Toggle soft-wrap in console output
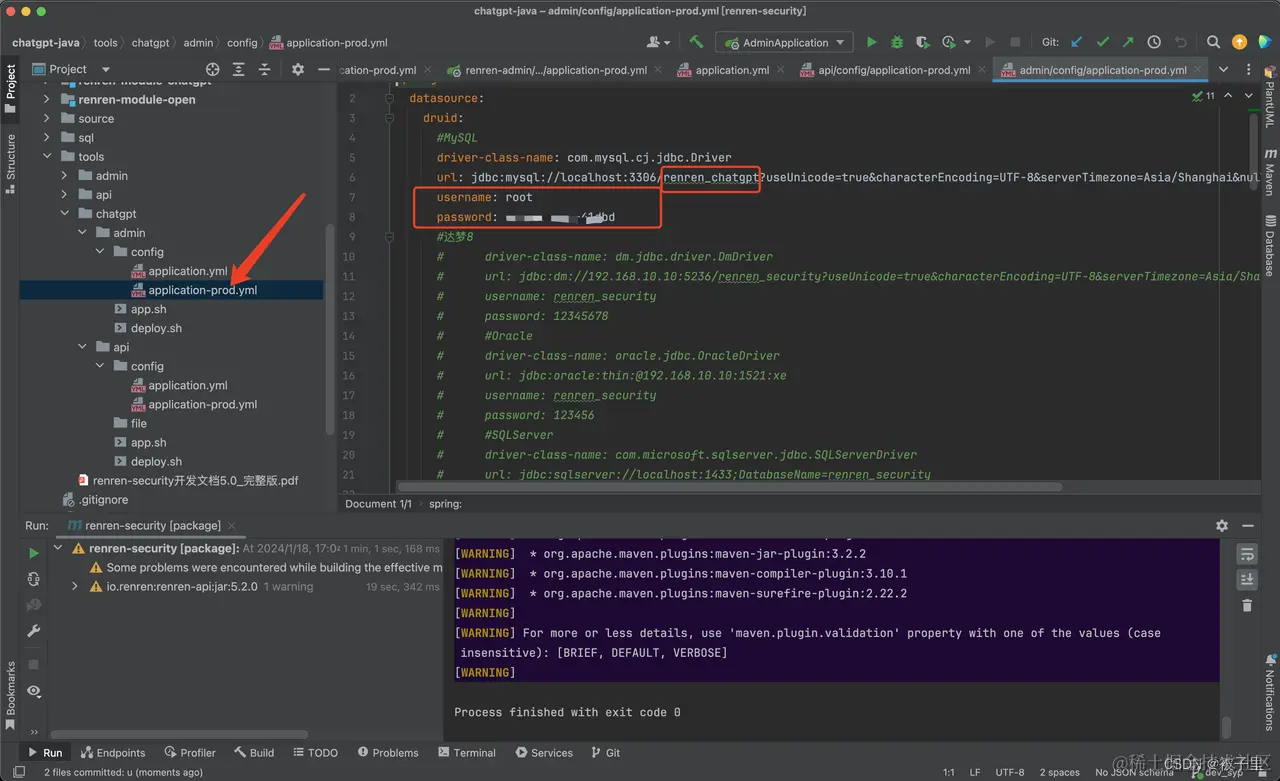 pos(1246,554)
